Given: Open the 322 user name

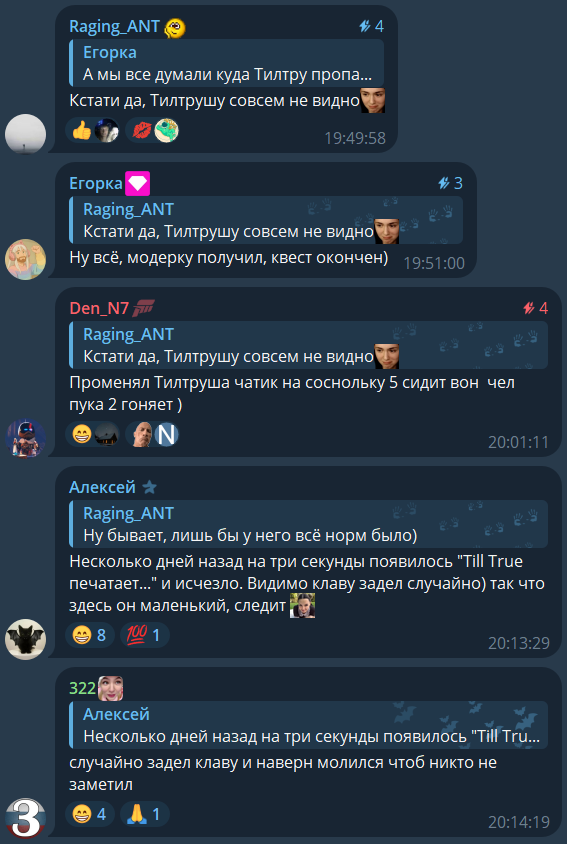Looking at the screenshot, I should pos(82,688).
